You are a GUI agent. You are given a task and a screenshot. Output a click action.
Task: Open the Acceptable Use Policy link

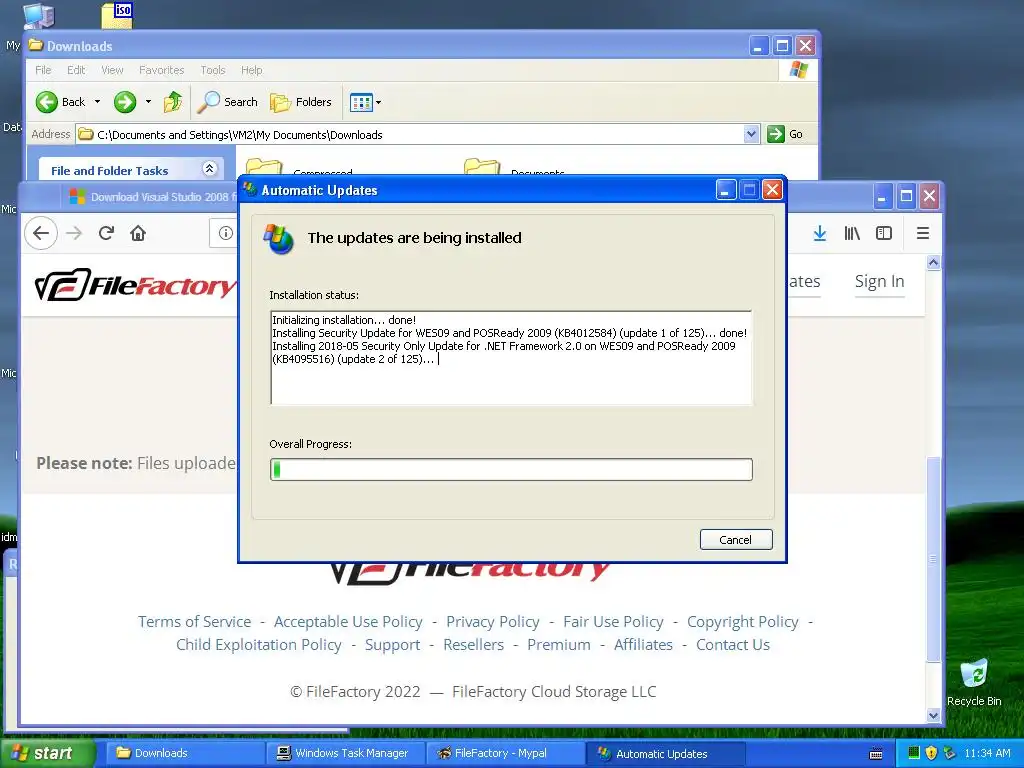click(348, 622)
